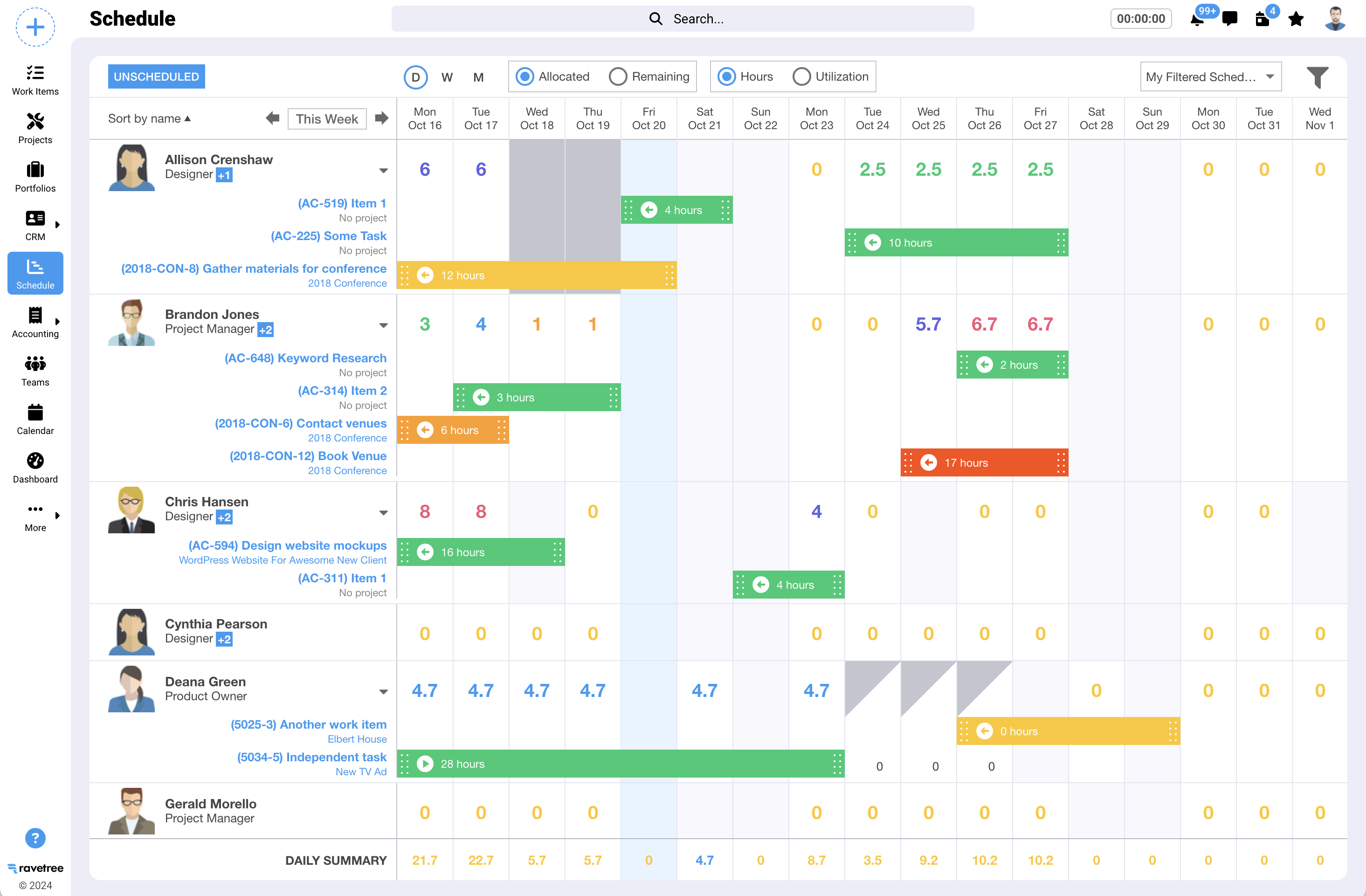Click the UNSCHEDULED button
Screen dimensions: 1366x896
(156, 77)
